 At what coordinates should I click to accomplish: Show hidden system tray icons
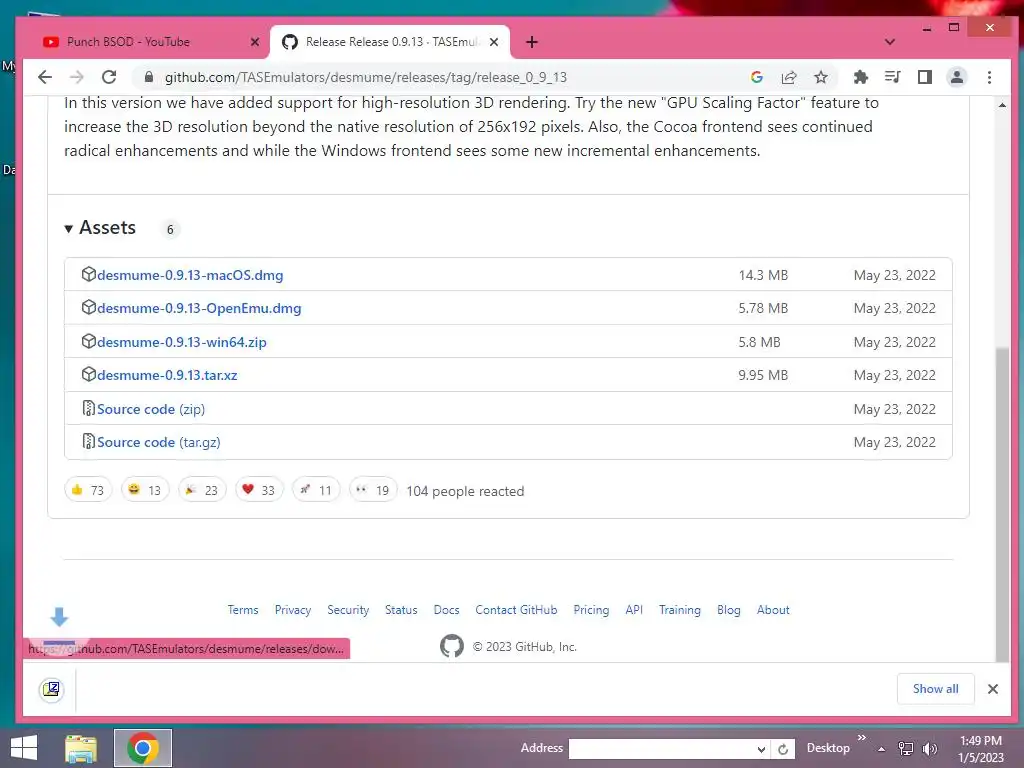click(x=882, y=749)
